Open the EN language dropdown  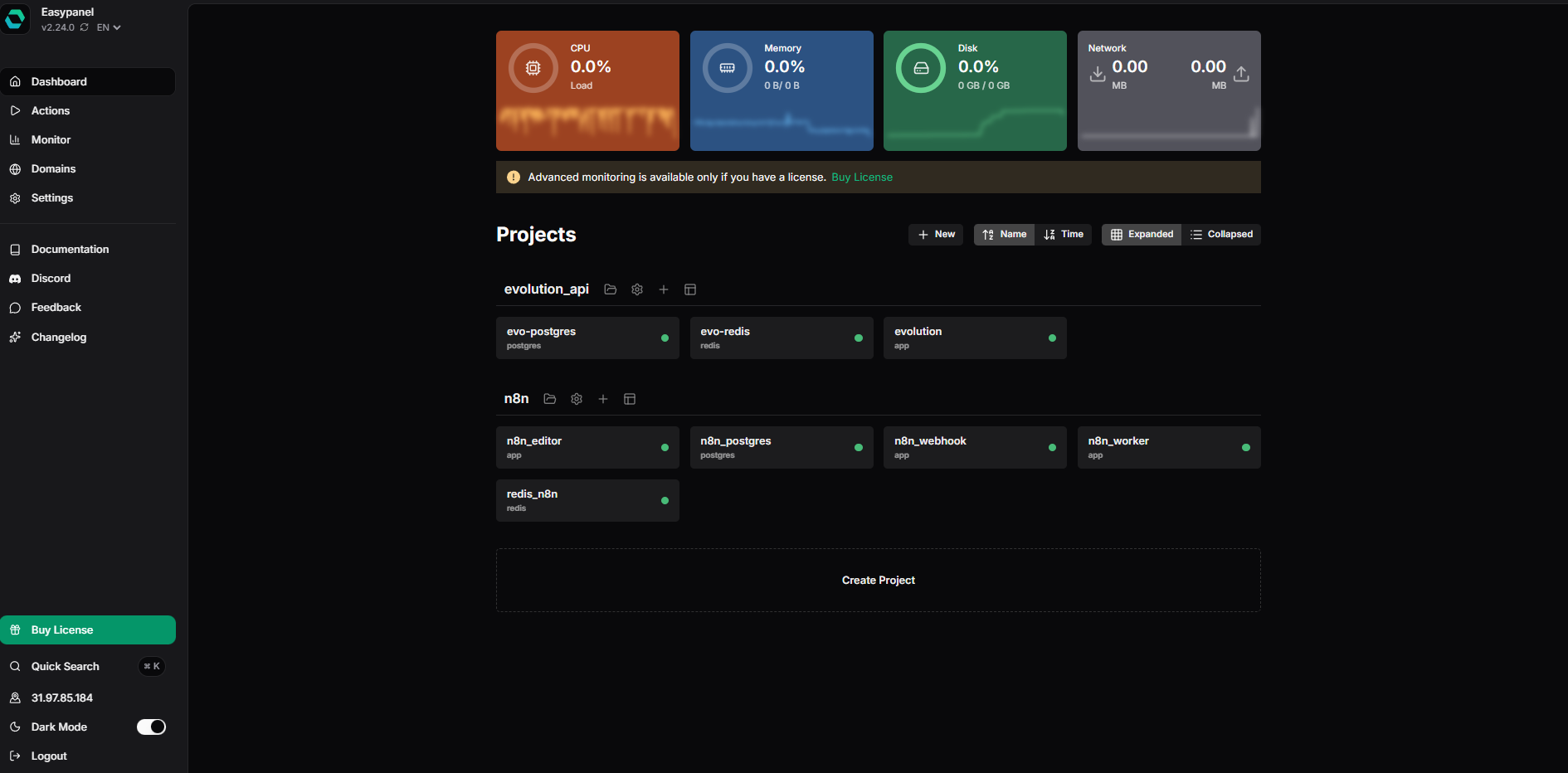pyautogui.click(x=109, y=27)
